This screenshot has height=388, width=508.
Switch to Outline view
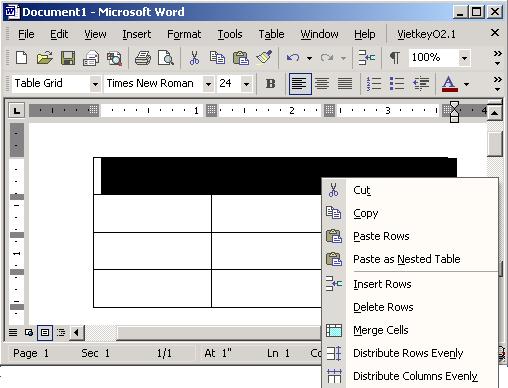pos(61,332)
